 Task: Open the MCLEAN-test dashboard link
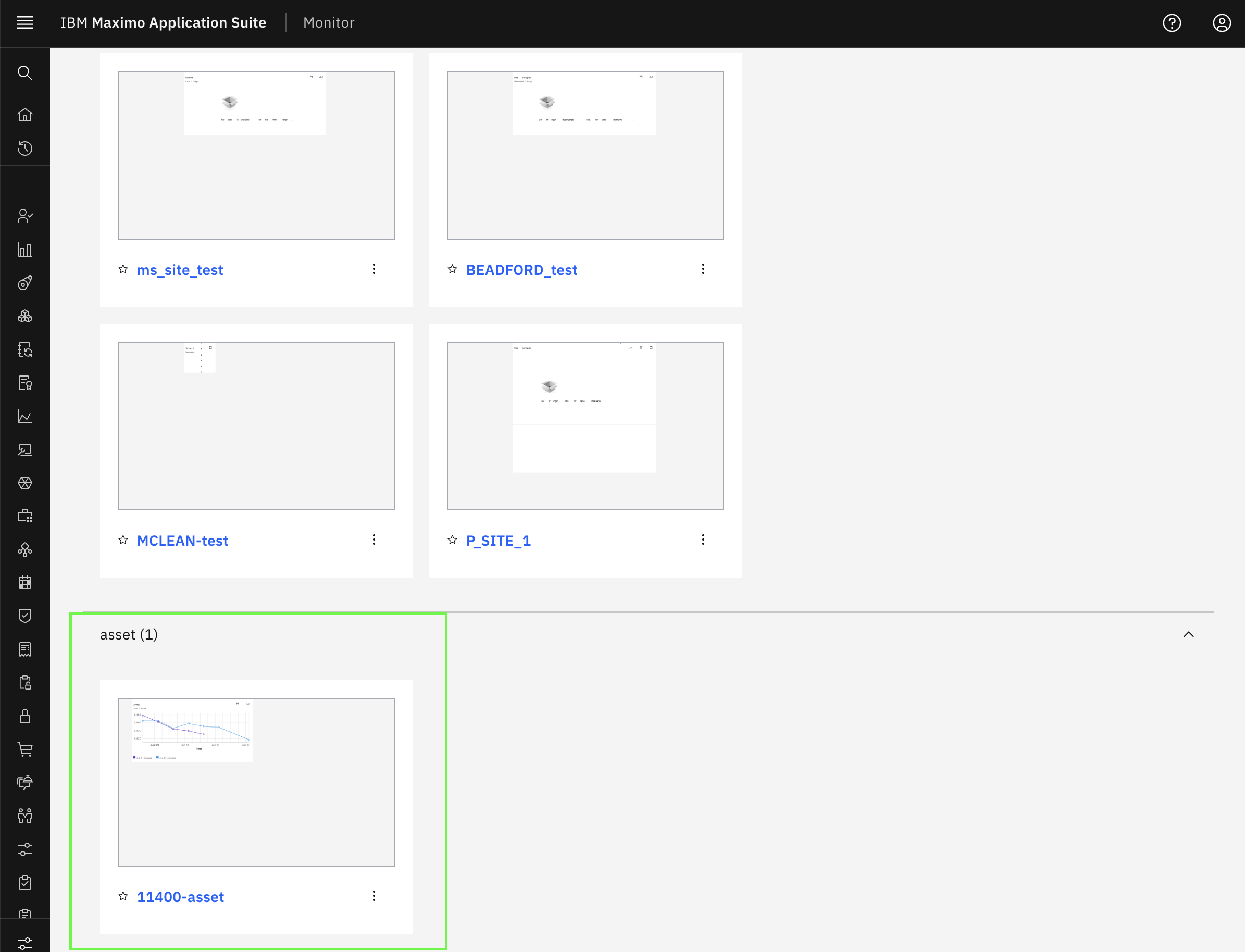pyautogui.click(x=182, y=541)
